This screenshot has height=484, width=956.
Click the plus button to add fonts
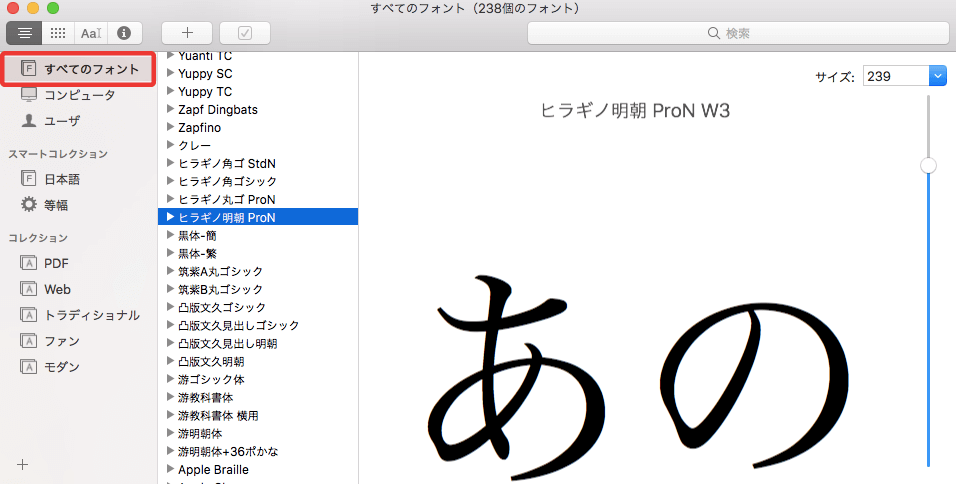[186, 32]
